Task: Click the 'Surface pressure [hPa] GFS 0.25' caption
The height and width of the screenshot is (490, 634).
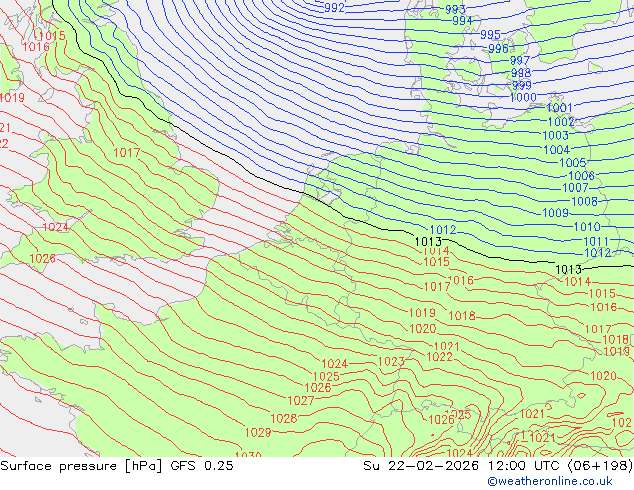Action: 117,466
